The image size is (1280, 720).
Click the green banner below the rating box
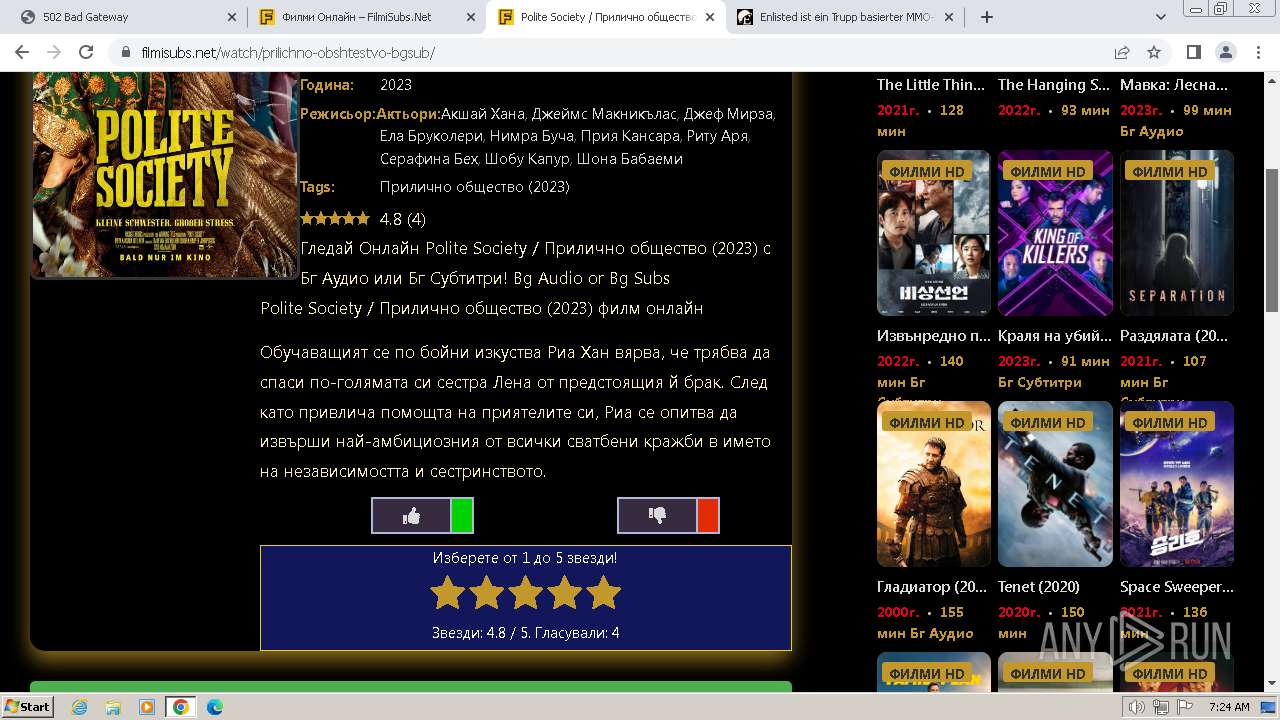point(411,686)
